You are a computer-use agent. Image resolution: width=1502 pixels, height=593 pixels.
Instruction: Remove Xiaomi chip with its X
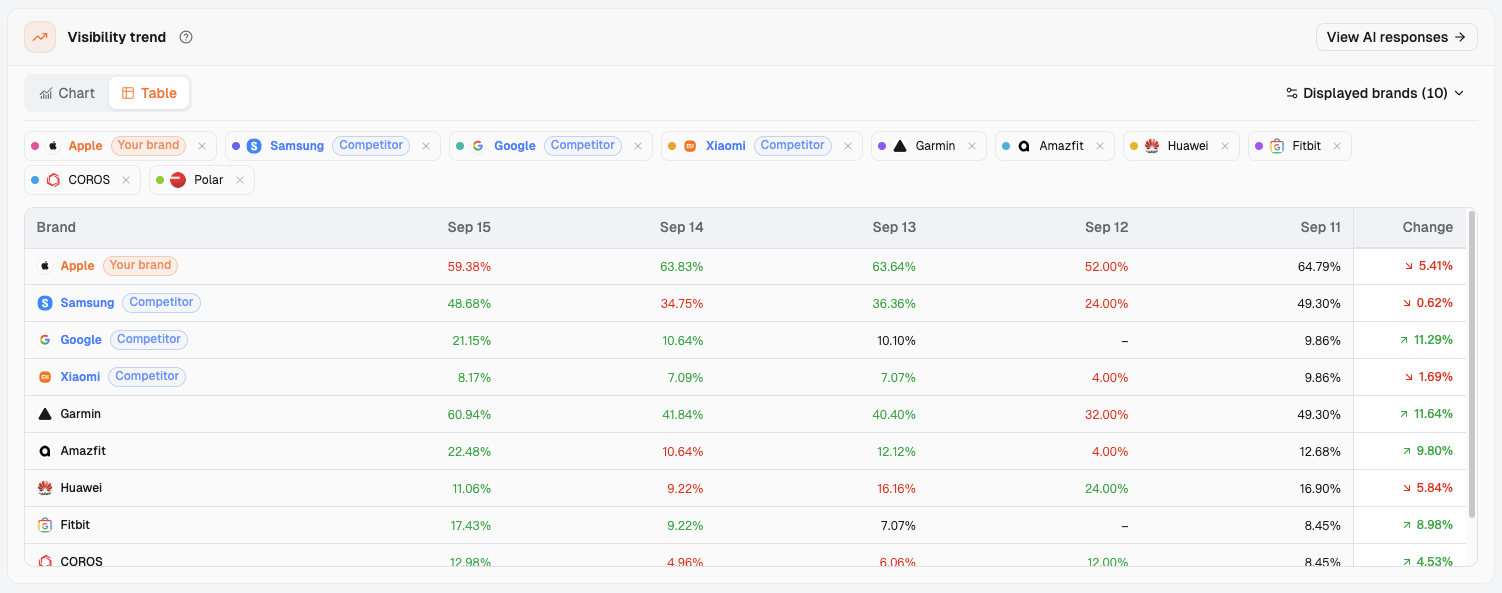(848, 146)
